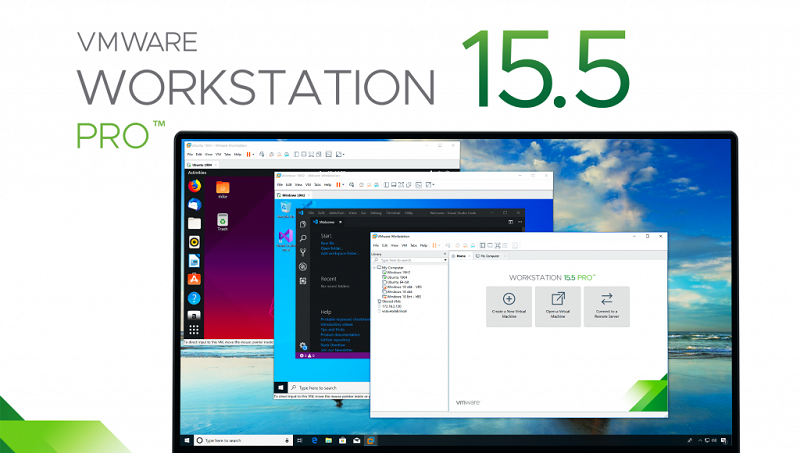Switch to the Home tab

pyautogui.click(x=460, y=256)
